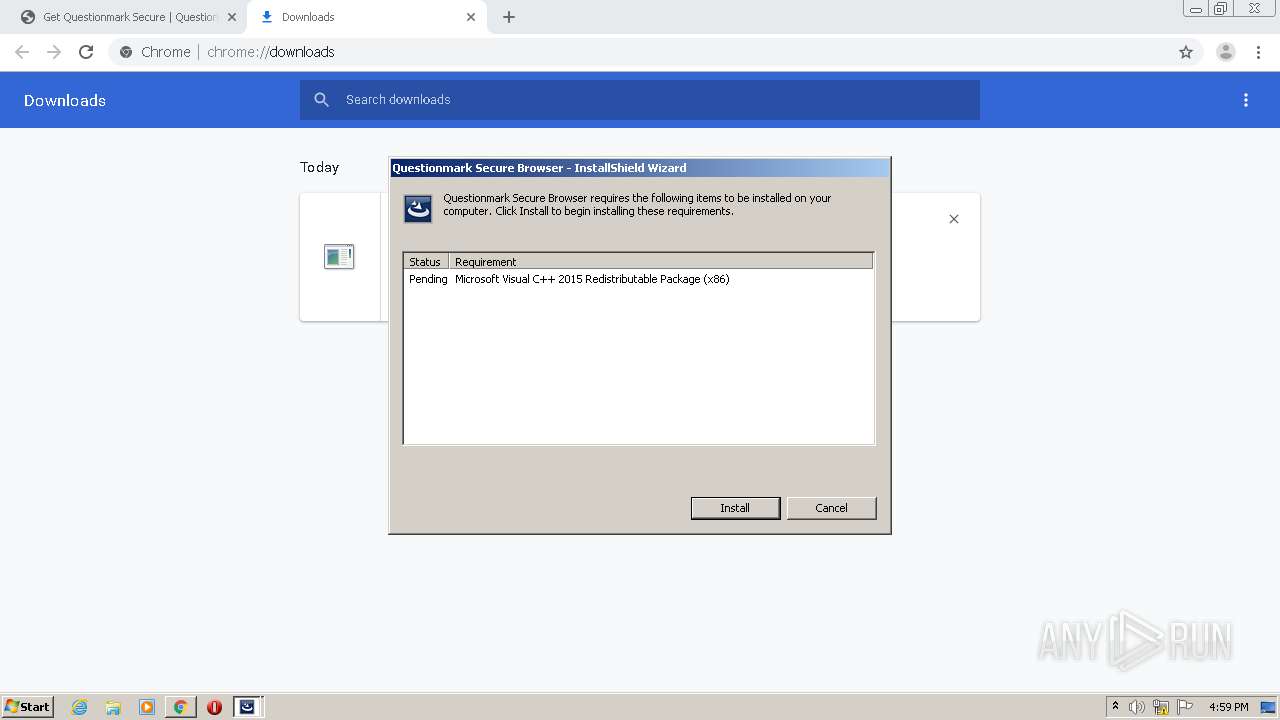The width and height of the screenshot is (1280, 720).
Task: Open a new Chrome tab
Action: [509, 17]
